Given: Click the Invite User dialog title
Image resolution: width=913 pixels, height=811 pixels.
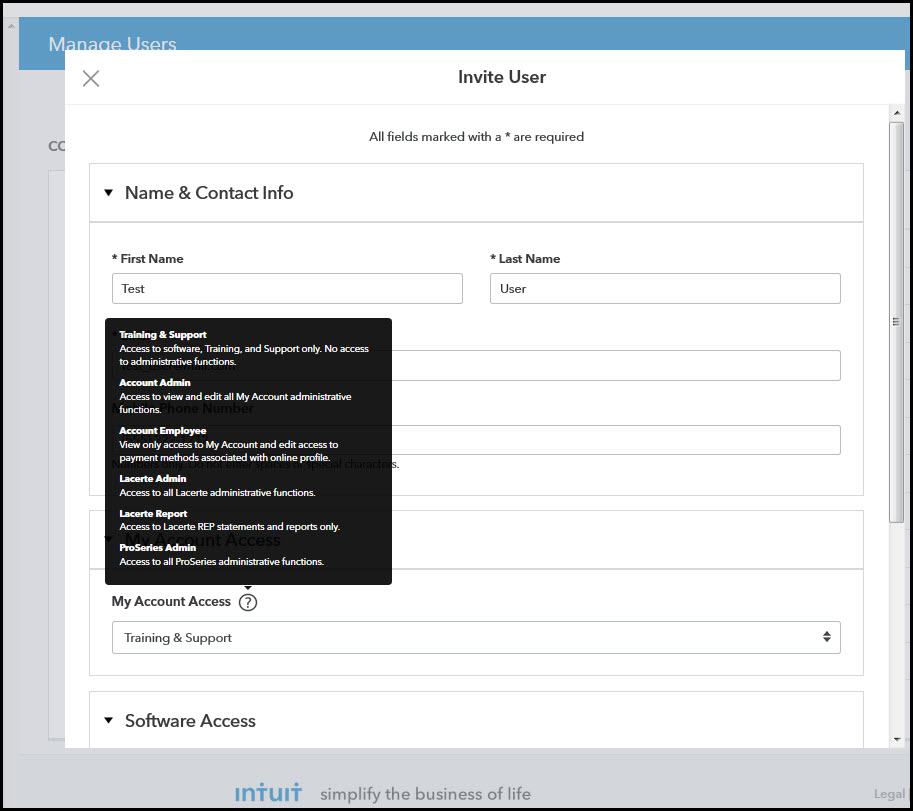Looking at the screenshot, I should pos(502,77).
